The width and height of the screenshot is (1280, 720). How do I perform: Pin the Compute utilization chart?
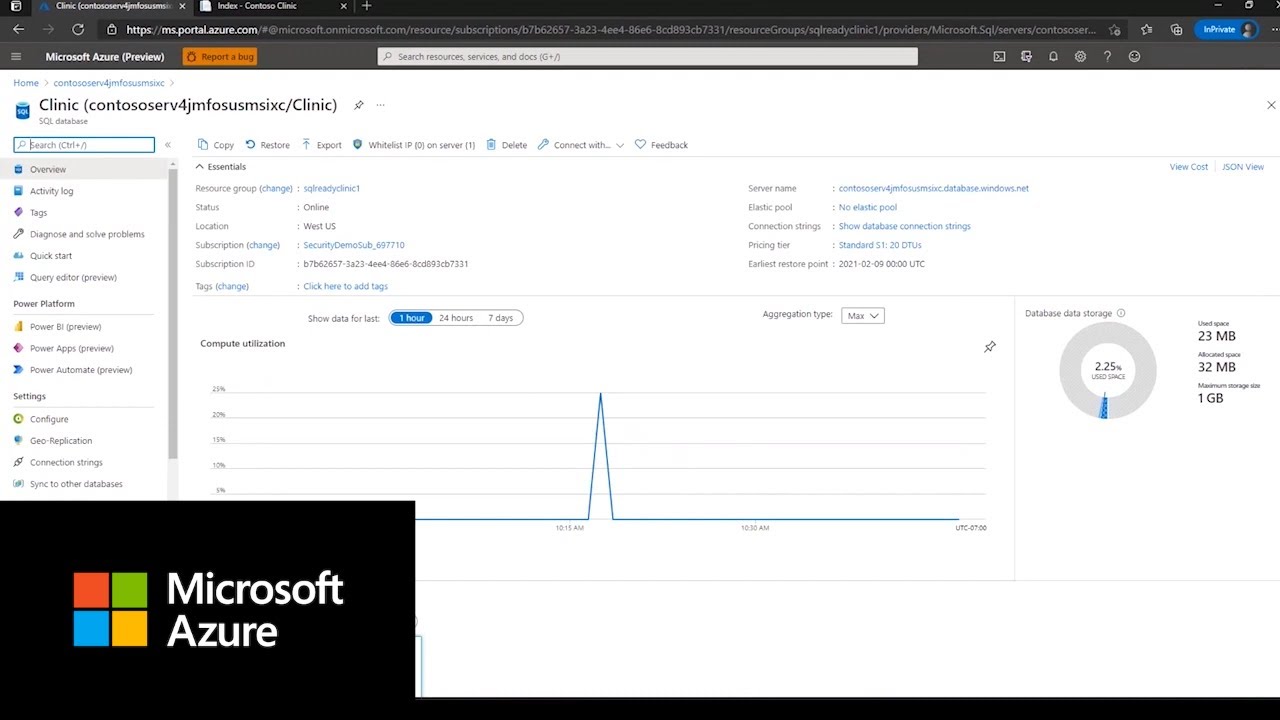tap(990, 347)
